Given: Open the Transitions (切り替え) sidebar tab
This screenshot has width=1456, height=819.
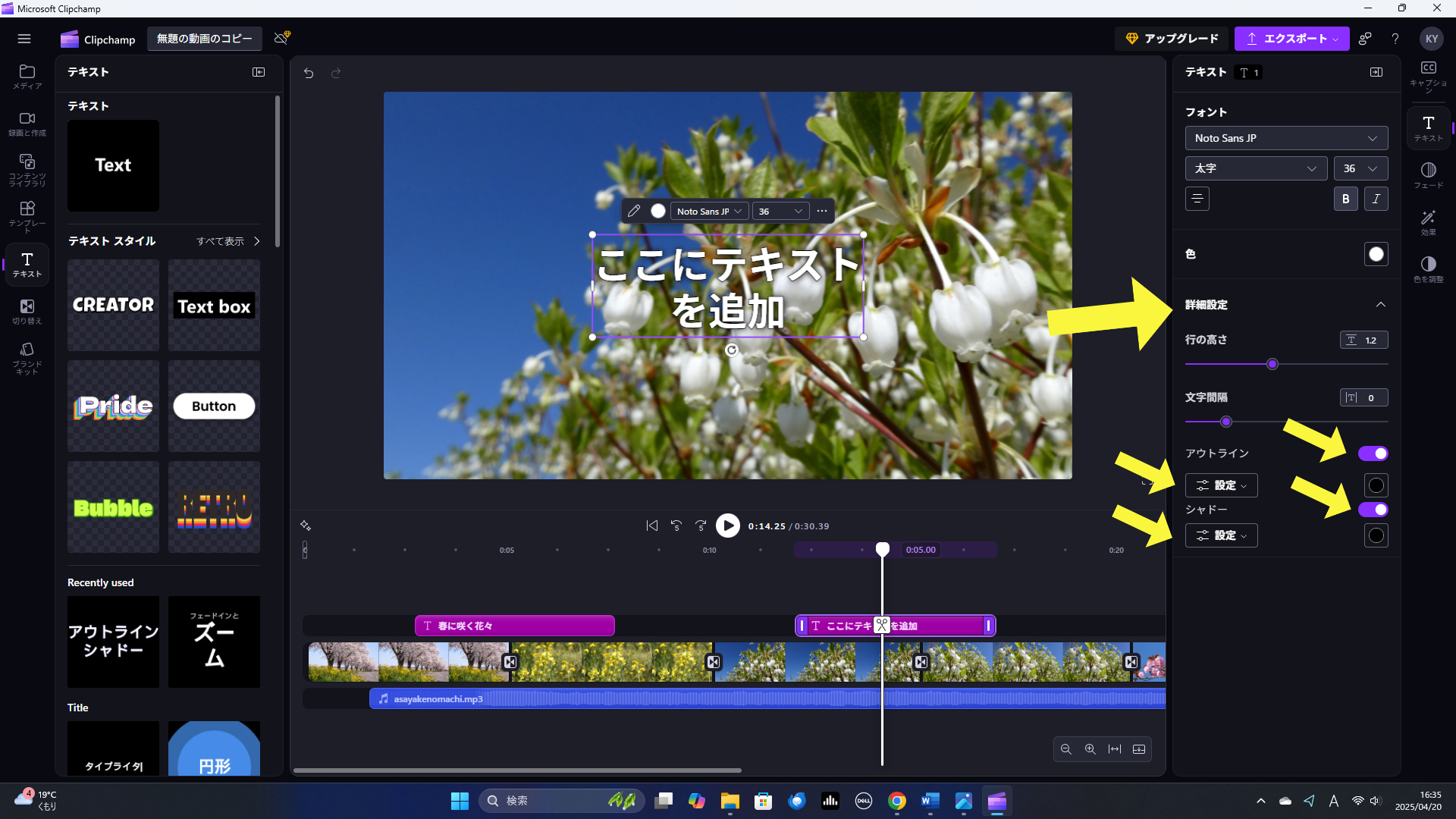Looking at the screenshot, I should point(27,311).
